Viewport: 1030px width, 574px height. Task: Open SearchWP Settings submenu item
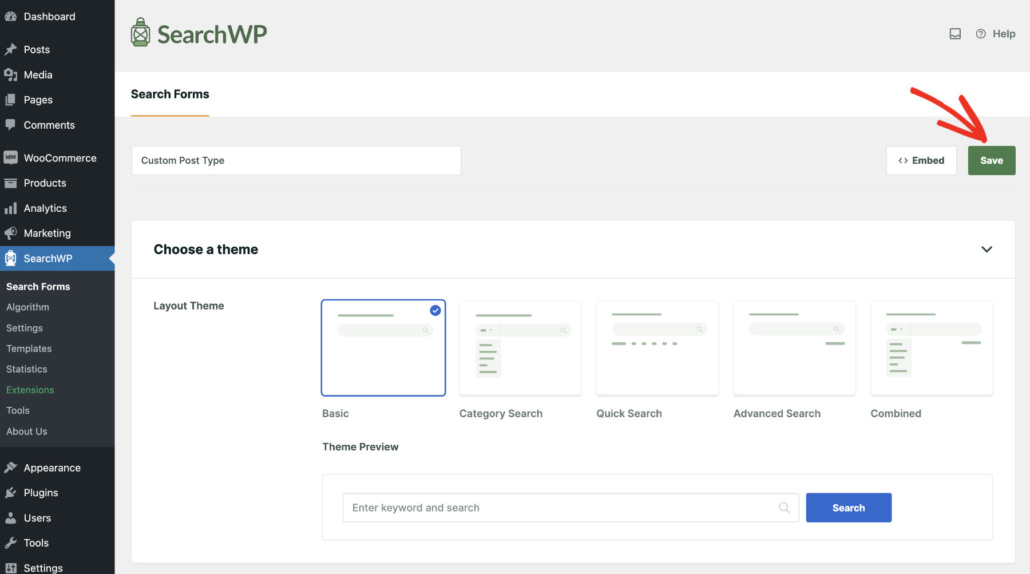24,328
